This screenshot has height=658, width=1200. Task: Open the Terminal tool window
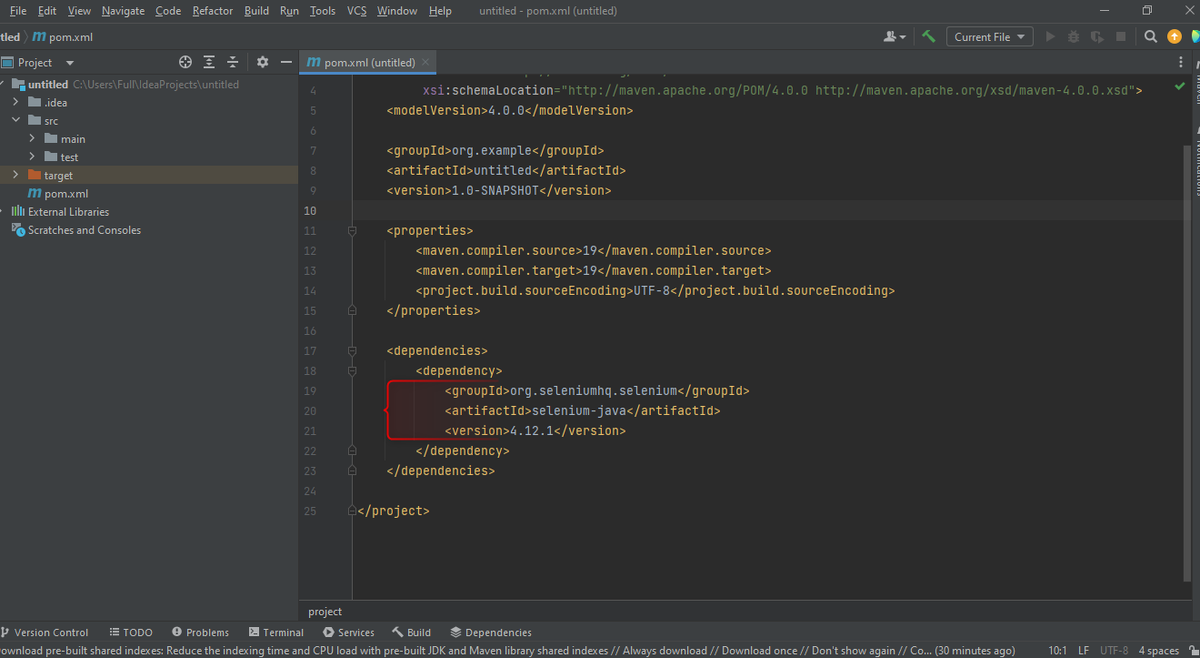tap(276, 632)
